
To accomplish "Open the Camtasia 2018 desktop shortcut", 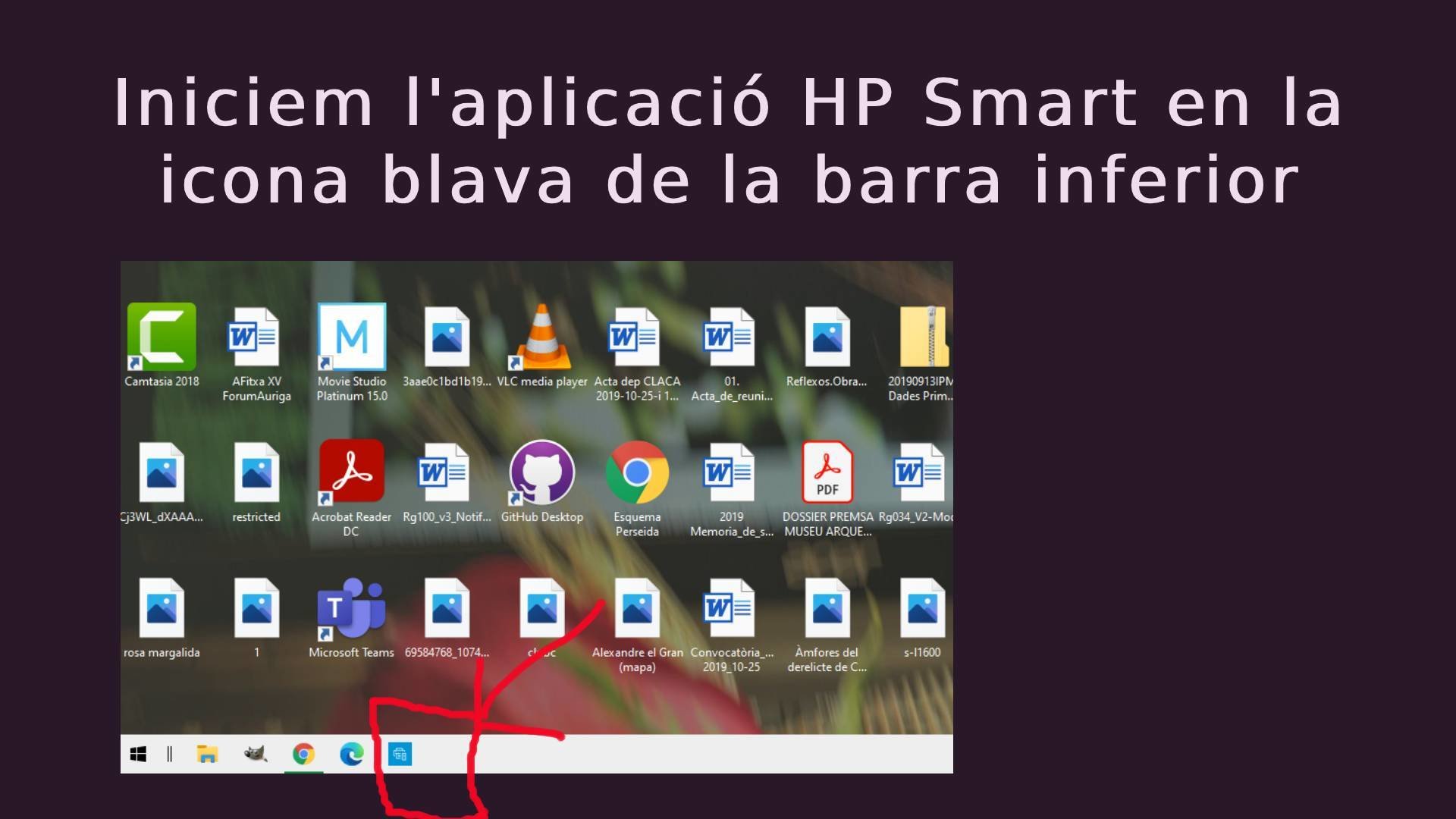I will 162,337.
